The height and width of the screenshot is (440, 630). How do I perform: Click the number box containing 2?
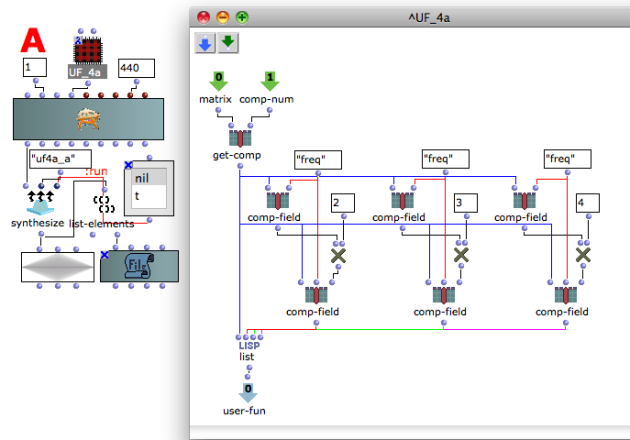343,203
